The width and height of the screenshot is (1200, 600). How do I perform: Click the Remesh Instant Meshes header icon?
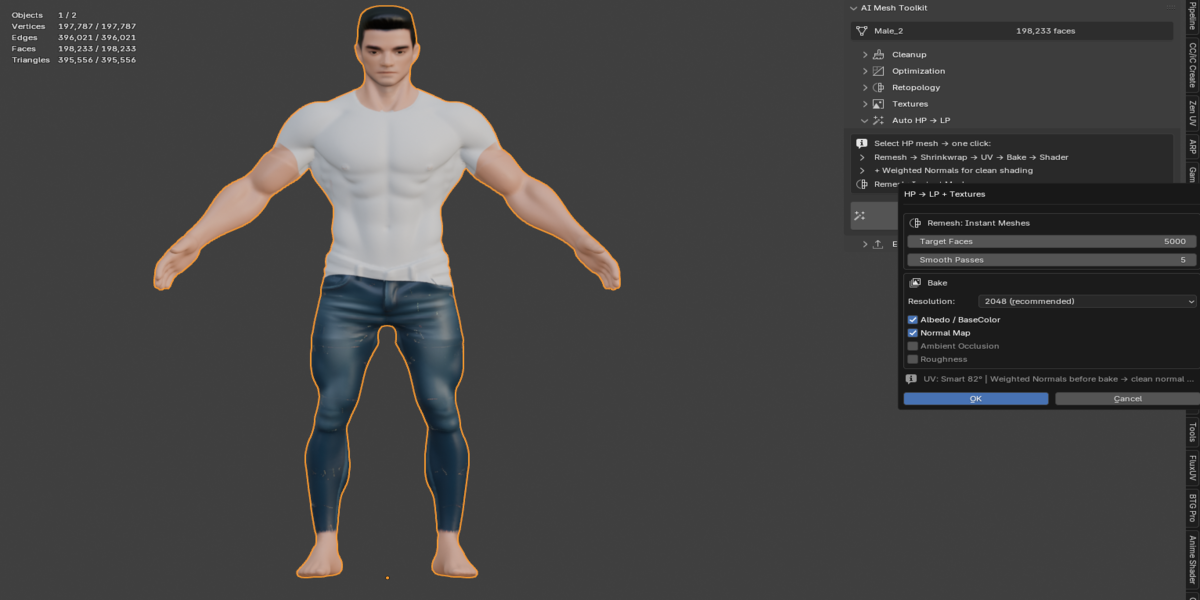(x=915, y=223)
